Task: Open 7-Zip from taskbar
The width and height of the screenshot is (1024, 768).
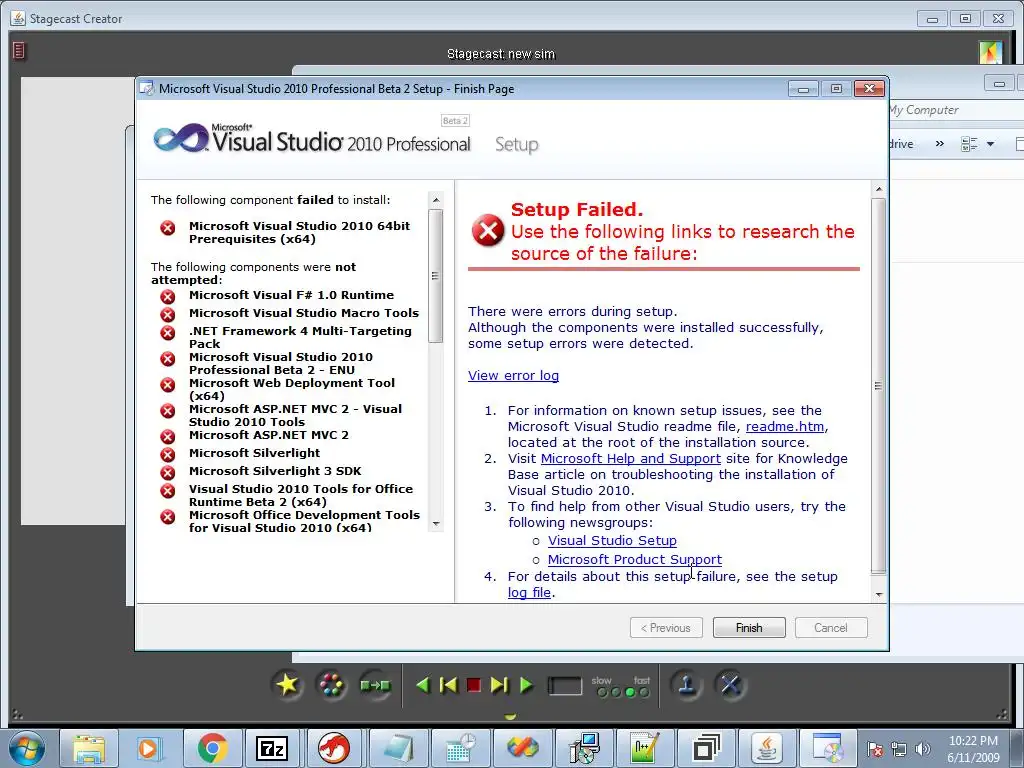Action: pyautogui.click(x=272, y=749)
